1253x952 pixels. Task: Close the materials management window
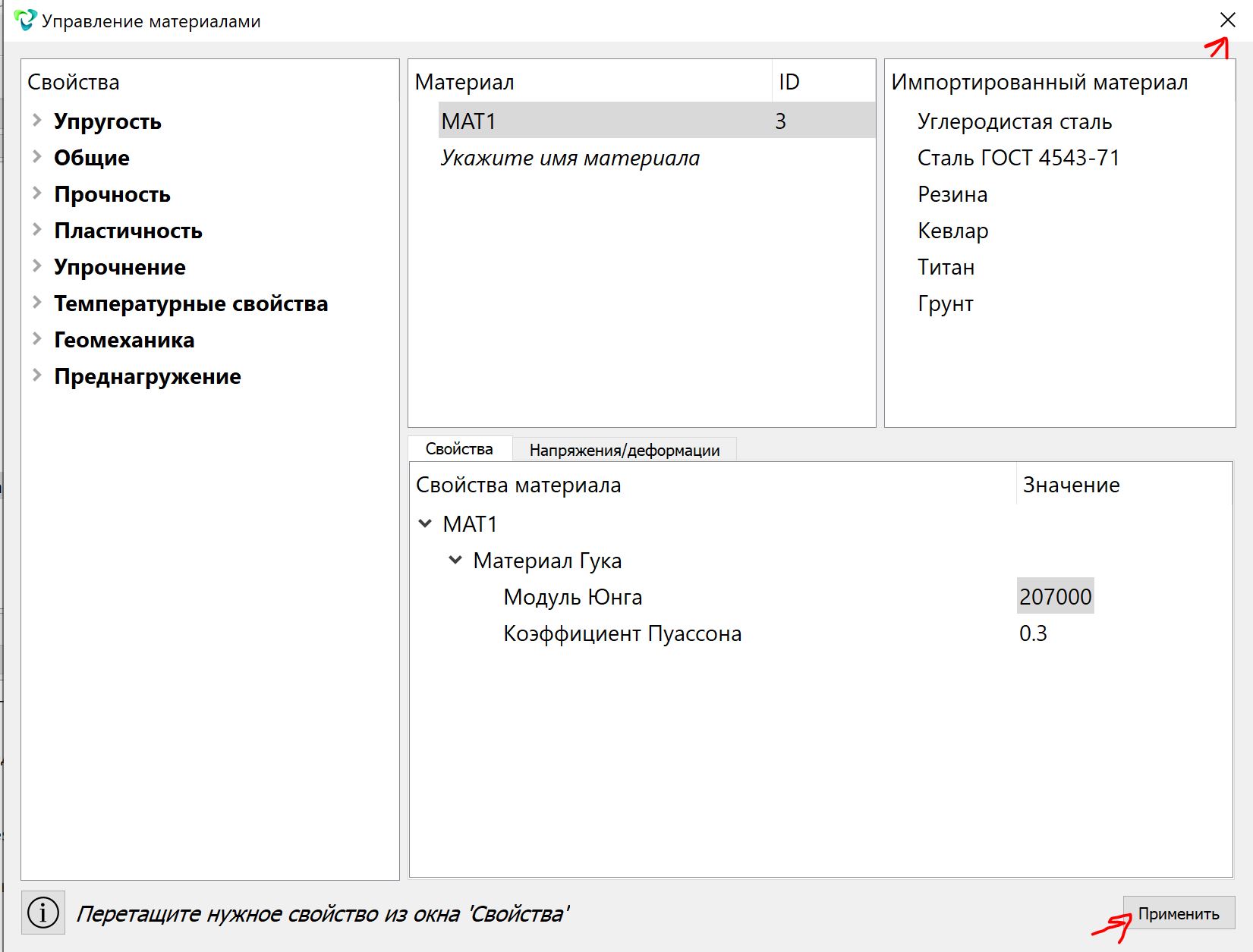click(x=1227, y=20)
